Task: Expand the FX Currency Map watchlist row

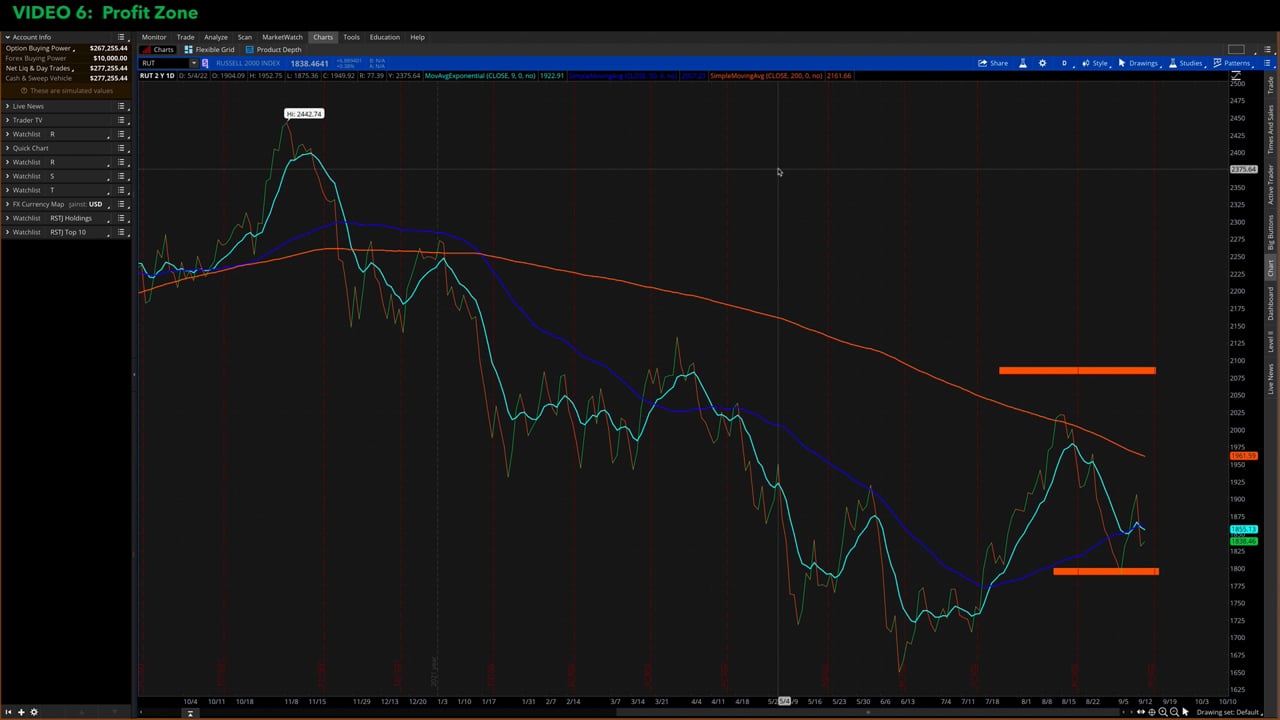Action: [7, 204]
